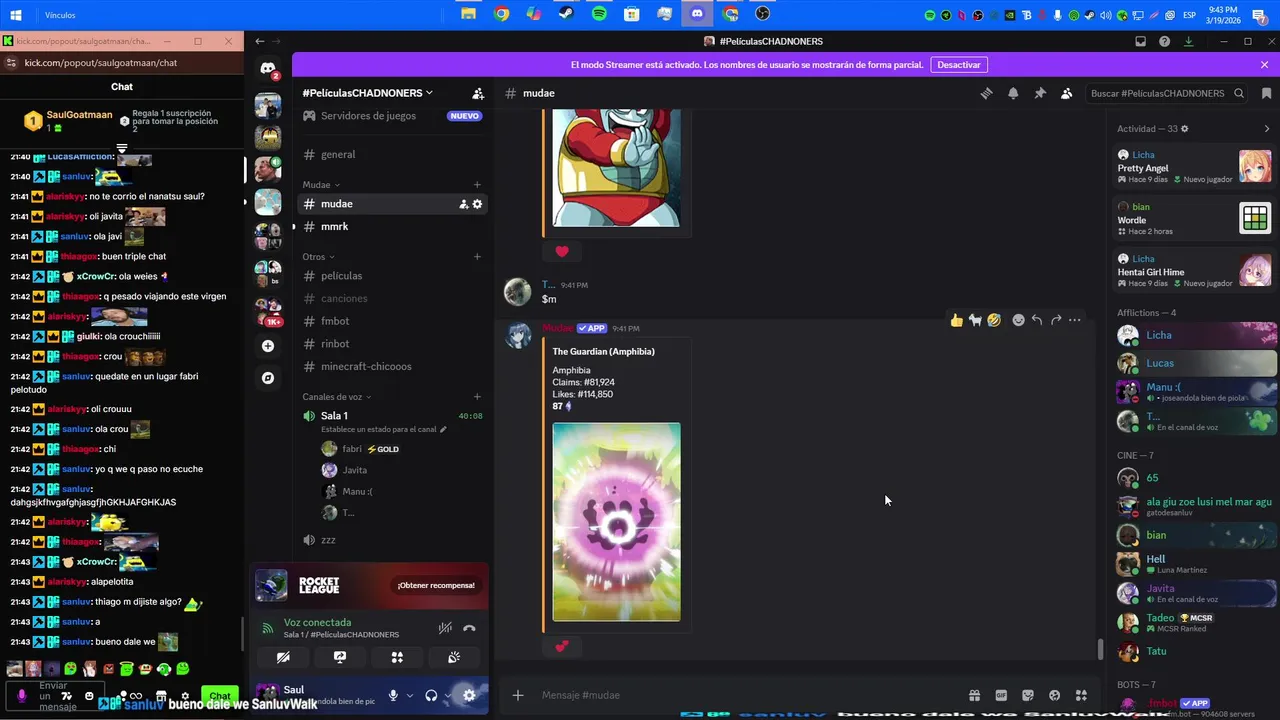Open settings gear for mudae channel

pyautogui.click(x=477, y=204)
